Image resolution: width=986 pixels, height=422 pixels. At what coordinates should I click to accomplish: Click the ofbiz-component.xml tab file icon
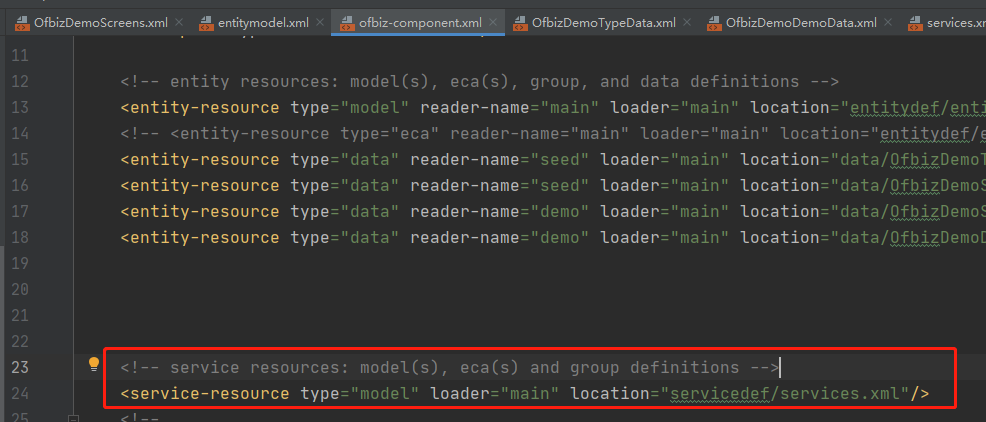click(x=345, y=22)
